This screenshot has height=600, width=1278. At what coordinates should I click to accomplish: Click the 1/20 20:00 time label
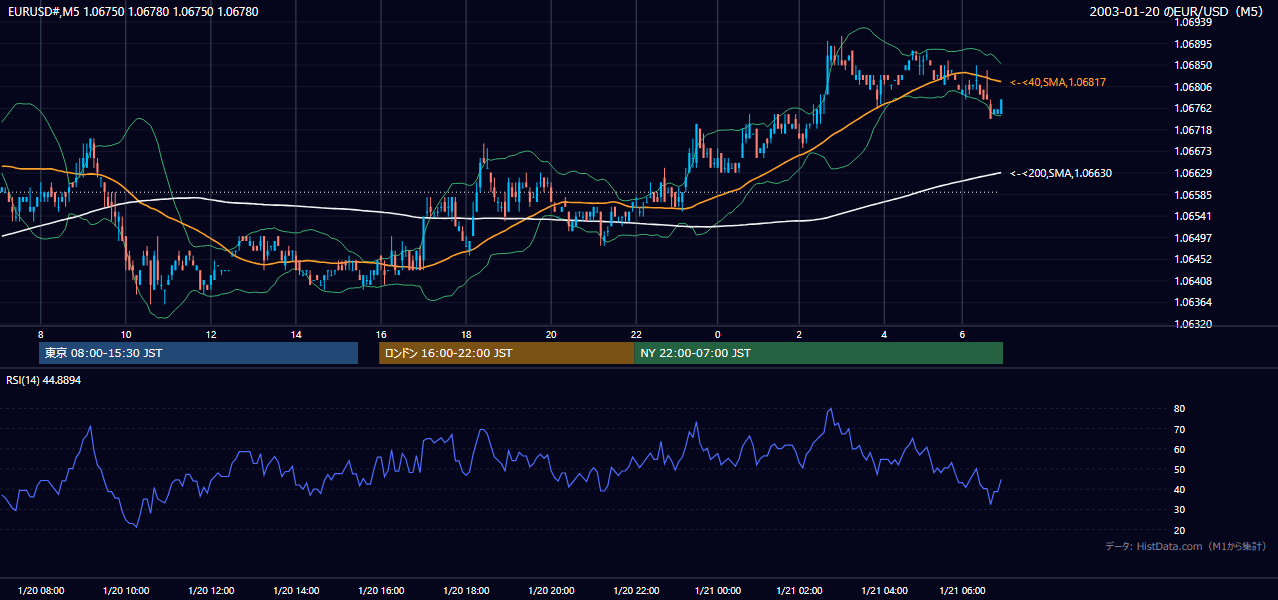pyautogui.click(x=551, y=591)
